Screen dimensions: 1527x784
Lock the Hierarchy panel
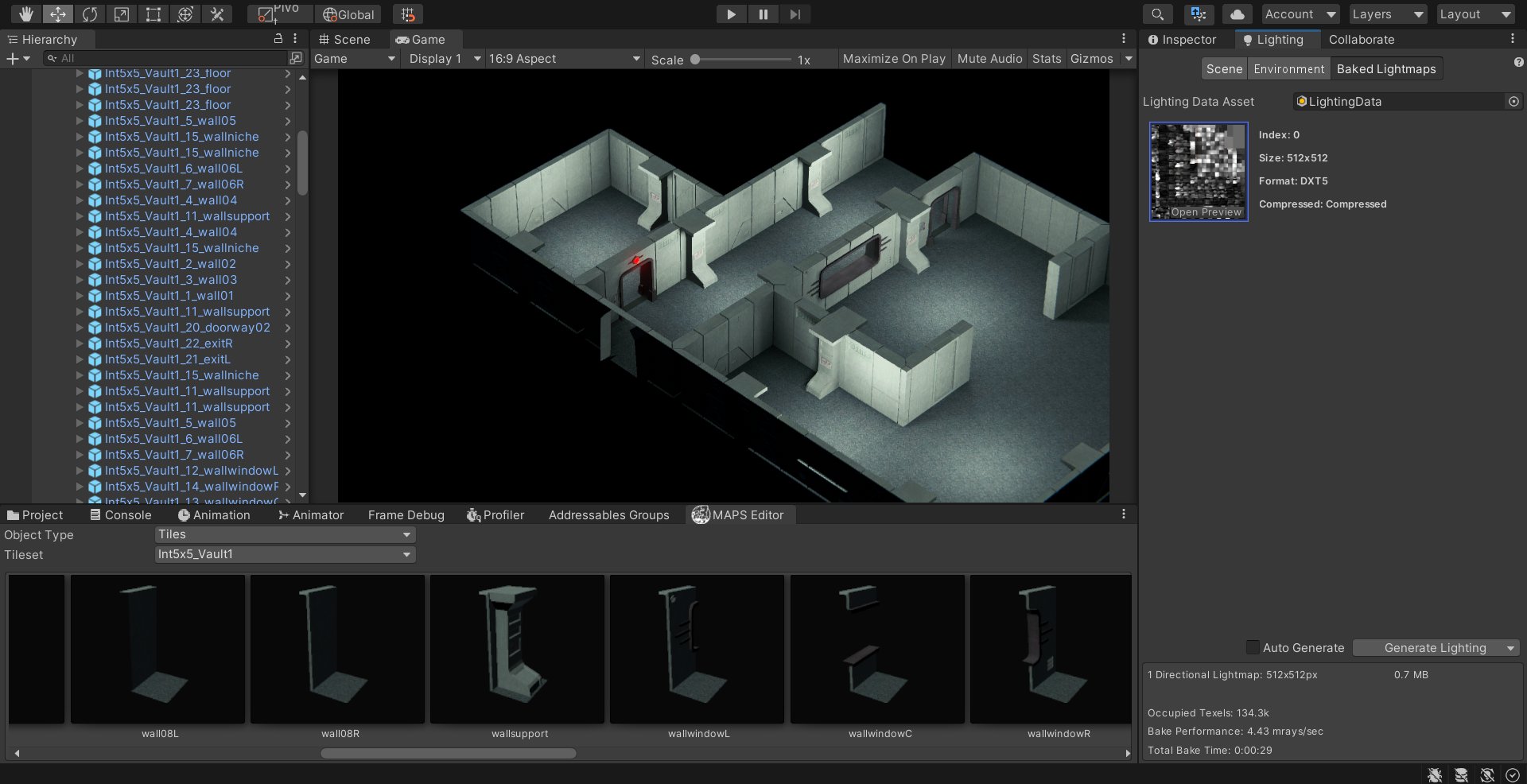tap(278, 38)
